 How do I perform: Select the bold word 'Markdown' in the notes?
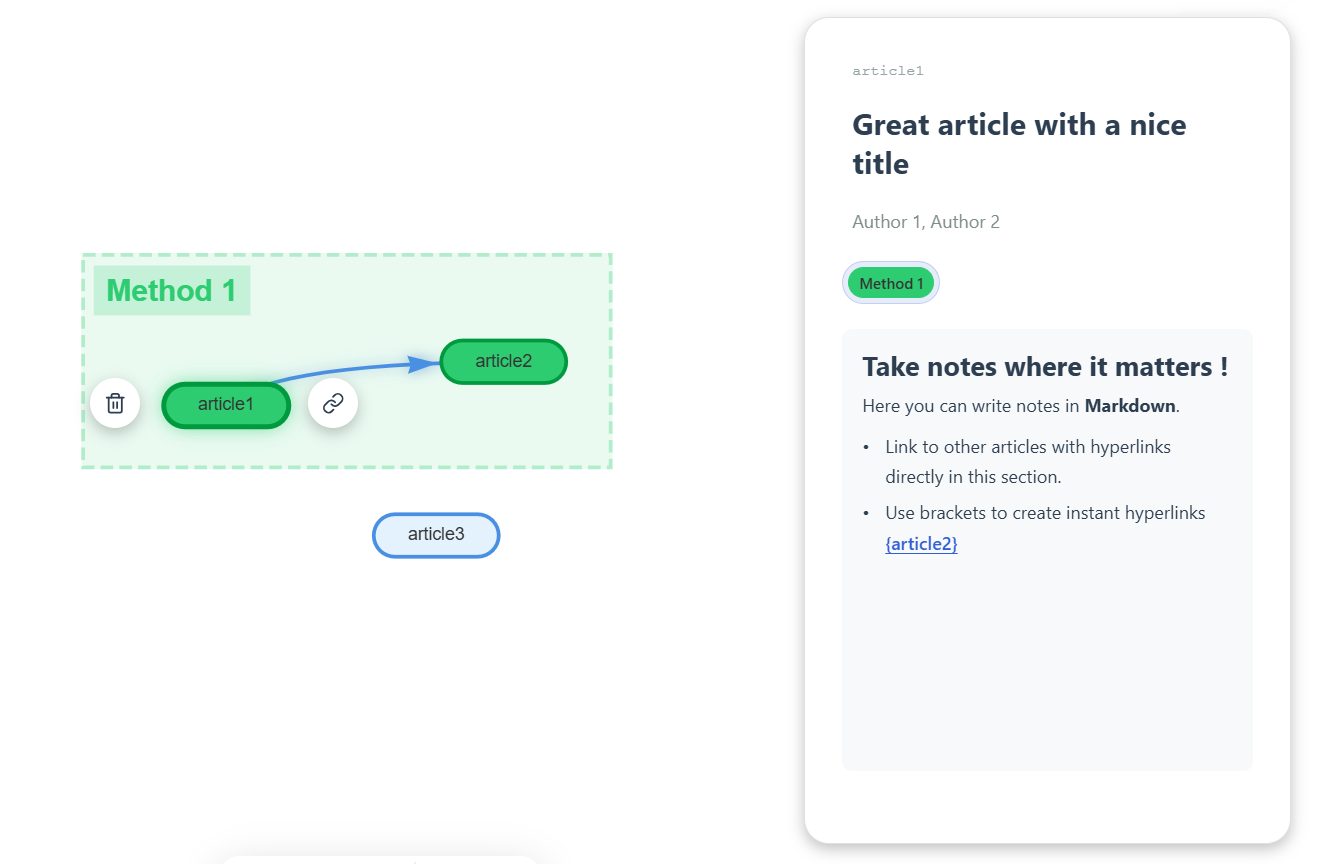click(1128, 405)
